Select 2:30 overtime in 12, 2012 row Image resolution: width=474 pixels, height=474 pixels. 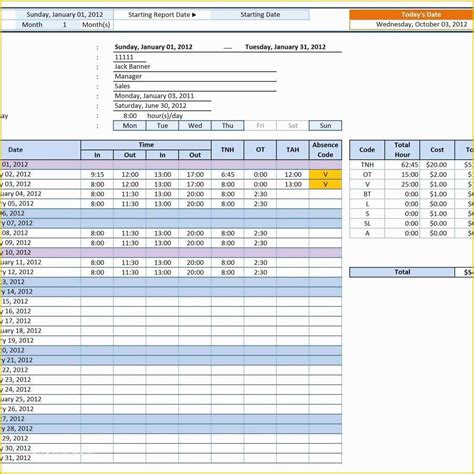tap(260, 272)
